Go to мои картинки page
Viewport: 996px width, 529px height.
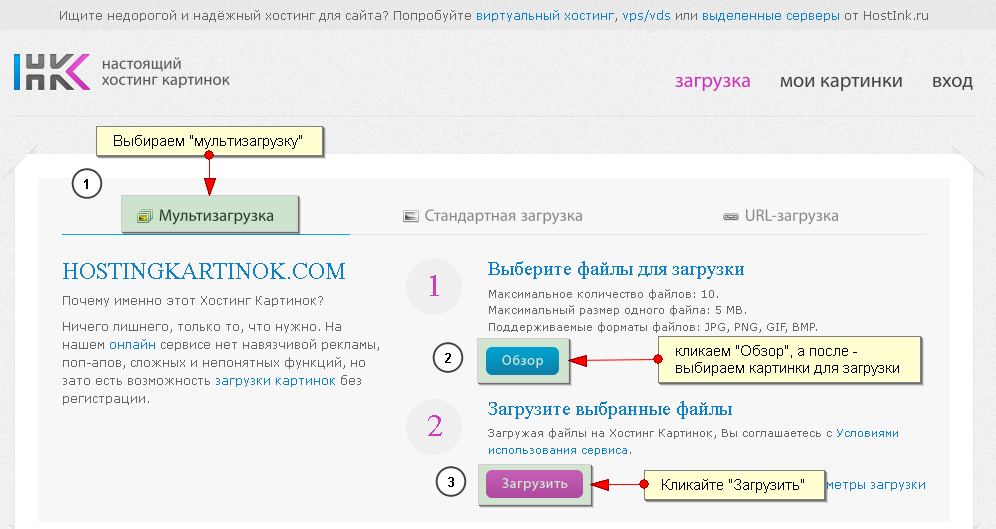pyautogui.click(x=841, y=81)
